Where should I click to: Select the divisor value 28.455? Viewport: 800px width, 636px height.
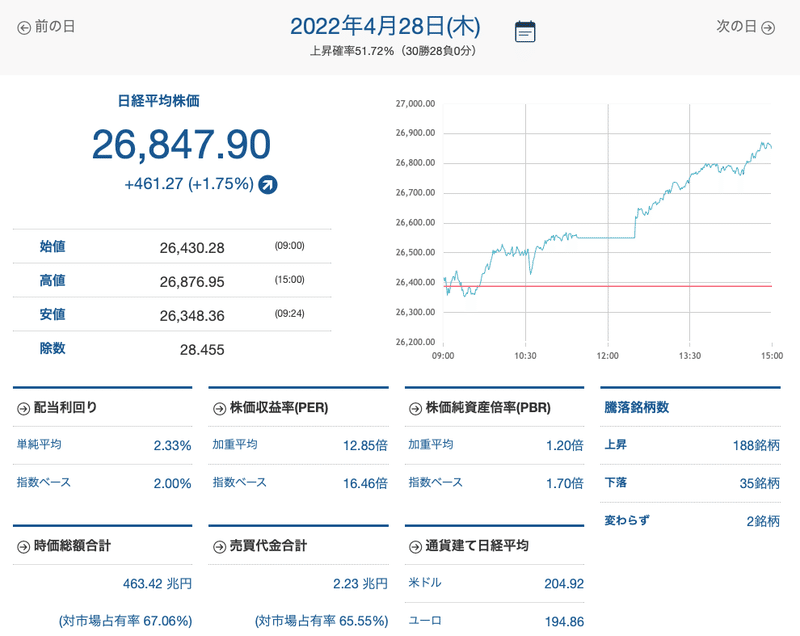[x=202, y=349]
